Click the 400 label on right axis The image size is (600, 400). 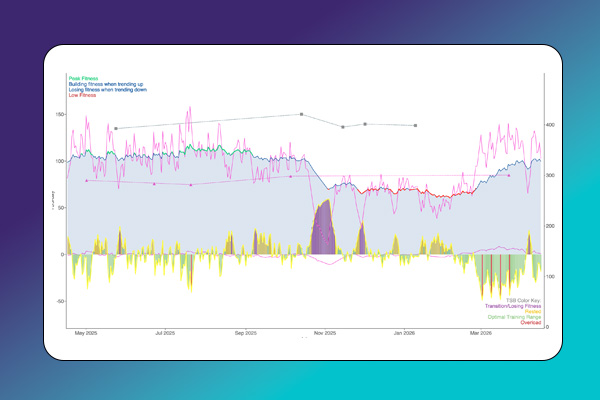(552, 125)
